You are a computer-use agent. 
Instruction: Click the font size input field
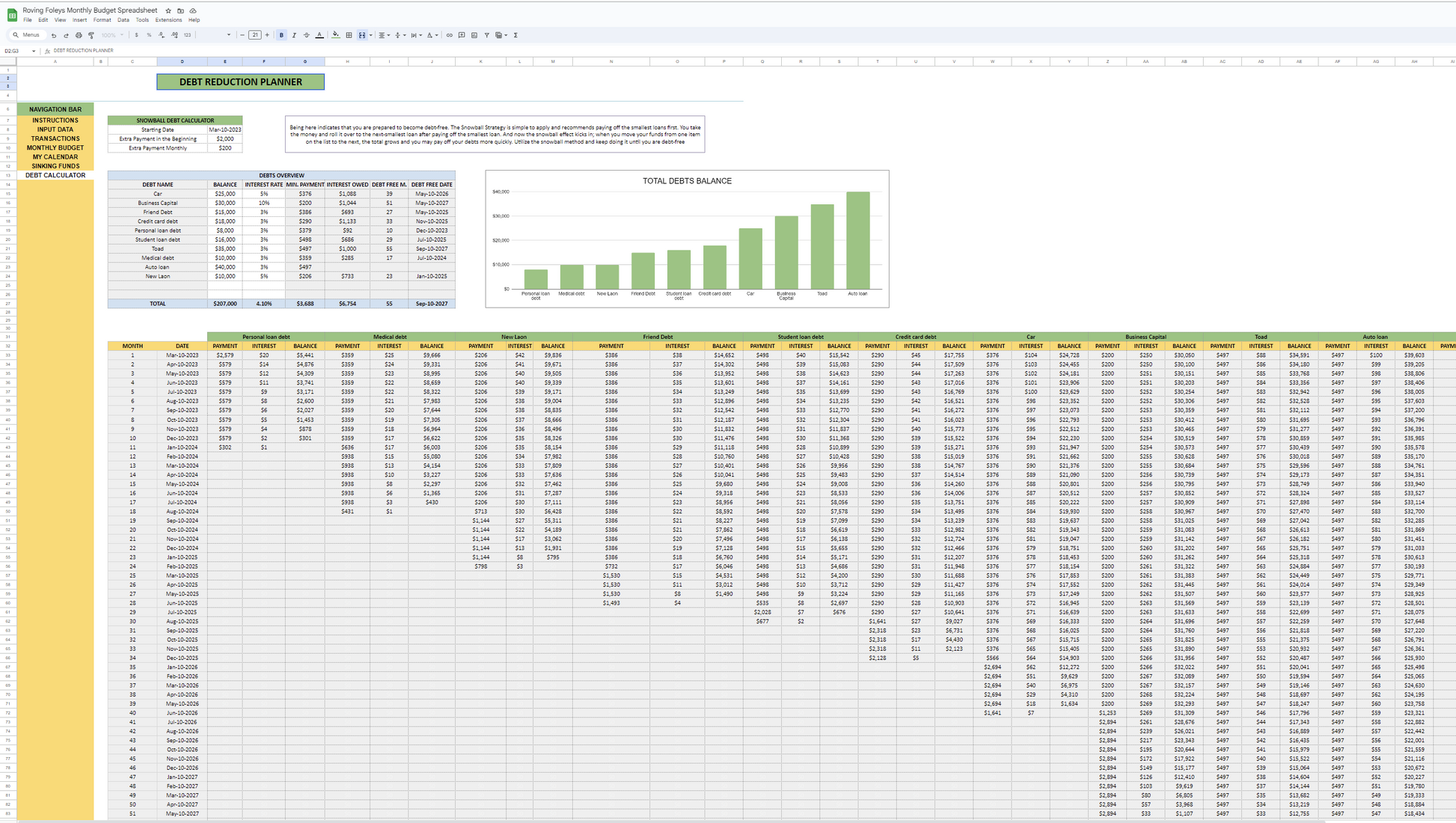(x=255, y=35)
